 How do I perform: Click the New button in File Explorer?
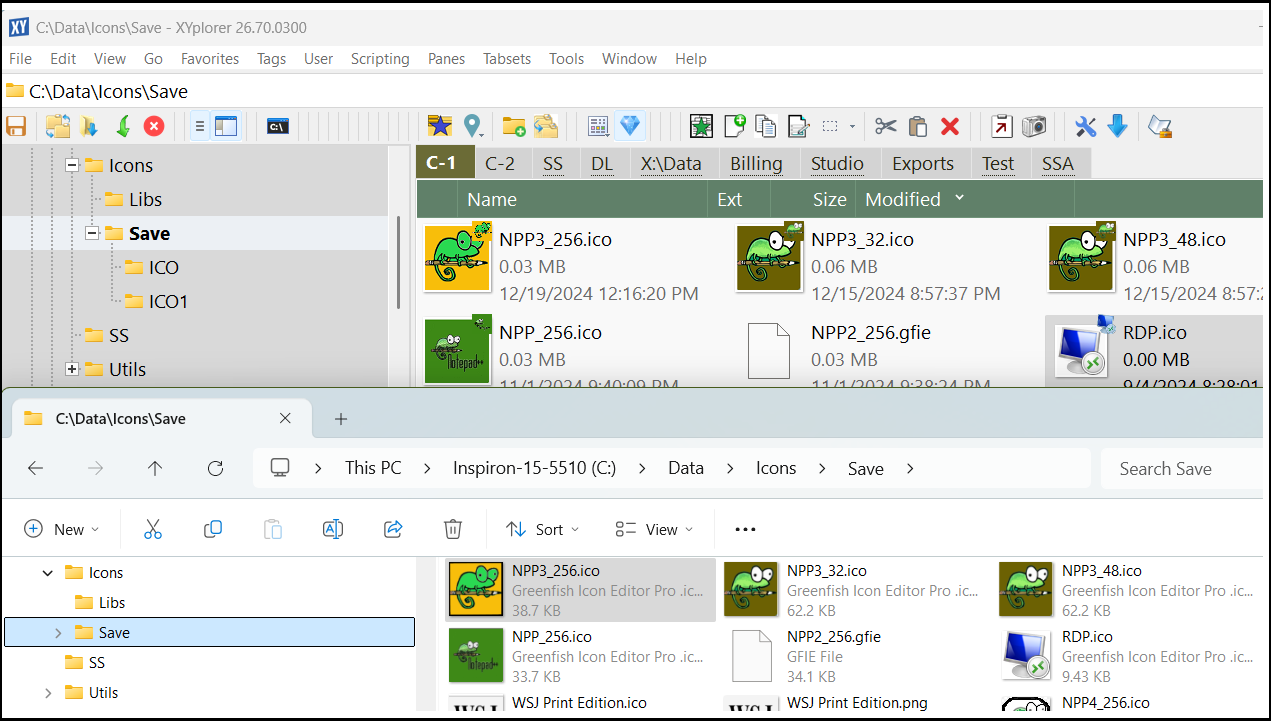[x=61, y=529]
